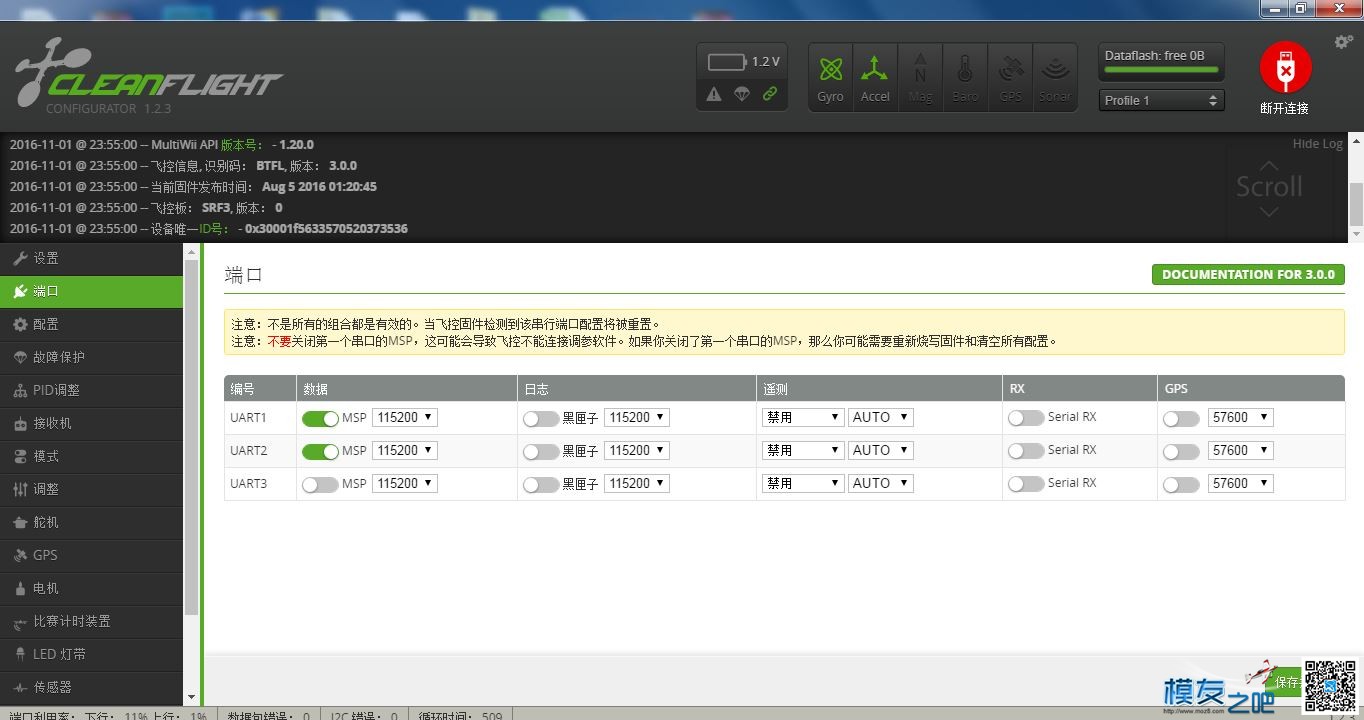Open UART2 telemetry 禁用 dropdown
The width and height of the screenshot is (1364, 720).
pos(803,451)
